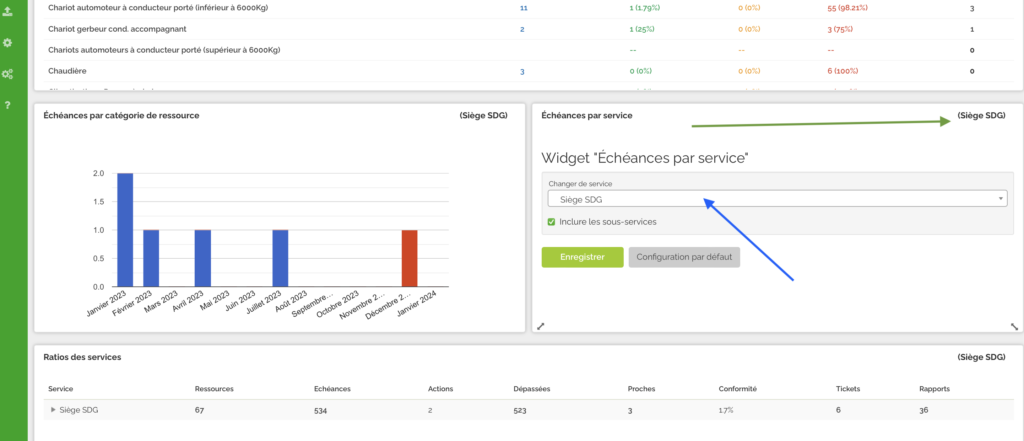Click the count 11 link for Chariot automoteur
Screen dimensions: 1024x441
[x=523, y=8]
